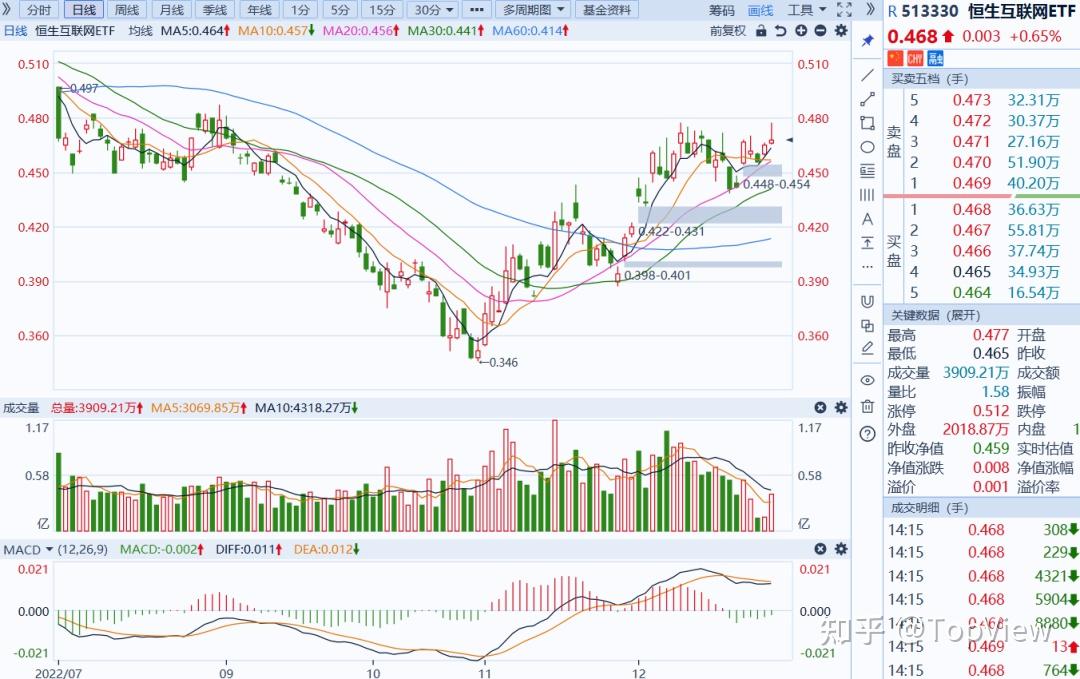The width and height of the screenshot is (1080, 679).
Task: Close the volume indicator panel
Action: 820,408
